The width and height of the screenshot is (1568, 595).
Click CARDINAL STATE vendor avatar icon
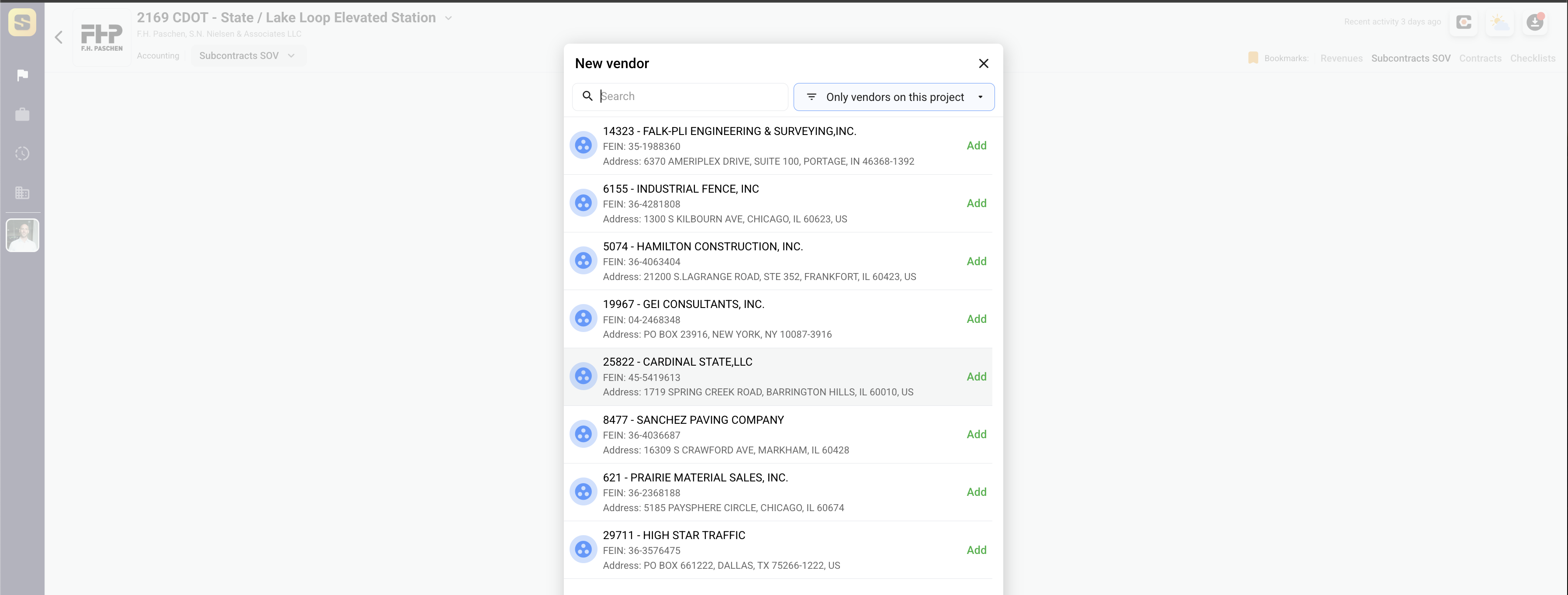click(x=583, y=376)
